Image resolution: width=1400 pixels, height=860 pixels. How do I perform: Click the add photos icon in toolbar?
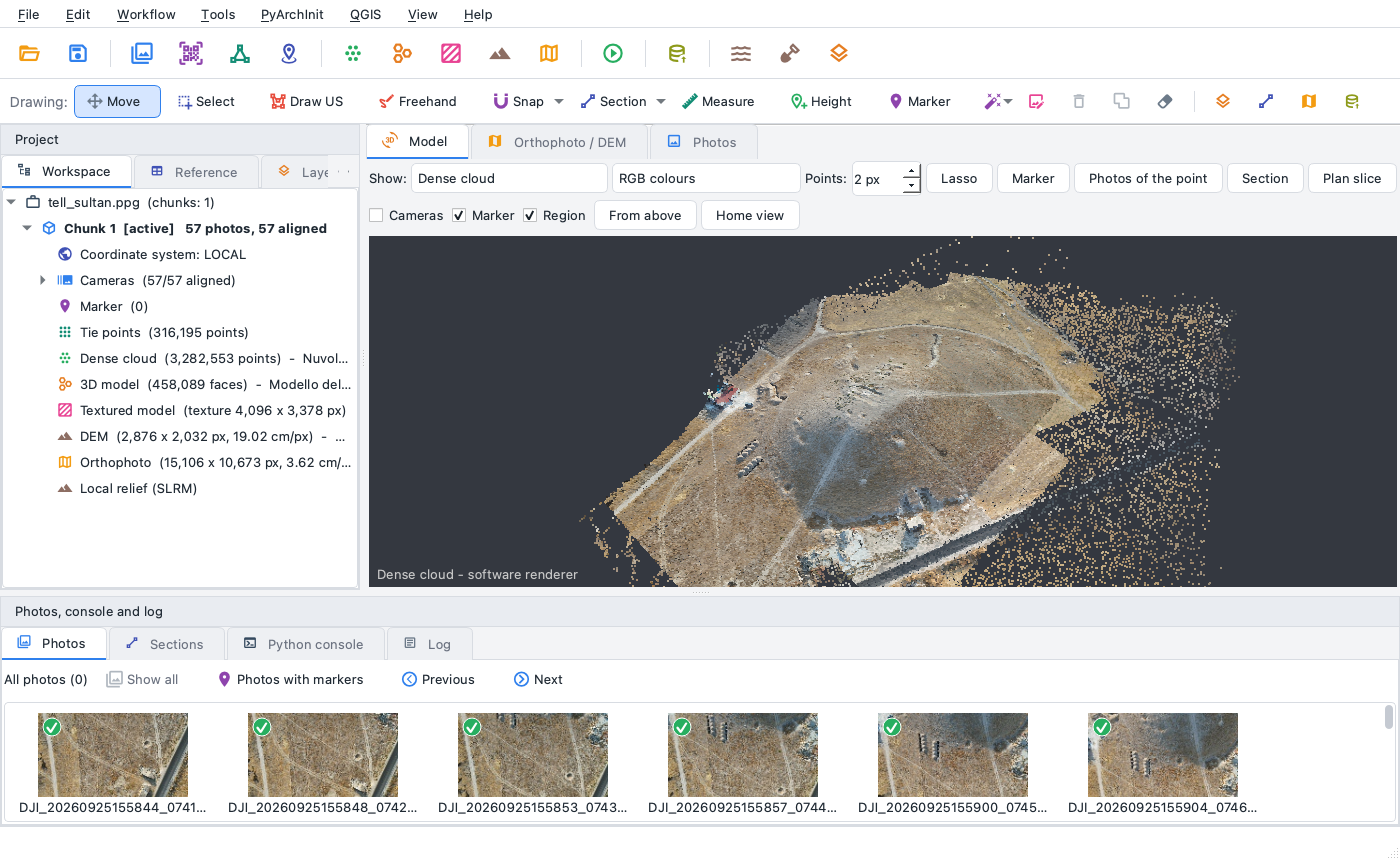click(x=142, y=53)
